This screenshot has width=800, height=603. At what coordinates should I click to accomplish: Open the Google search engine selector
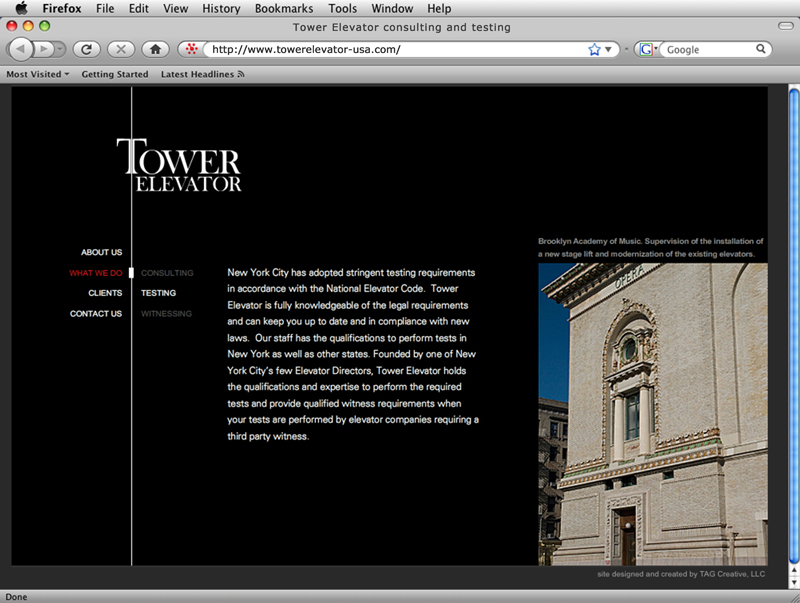coord(647,49)
